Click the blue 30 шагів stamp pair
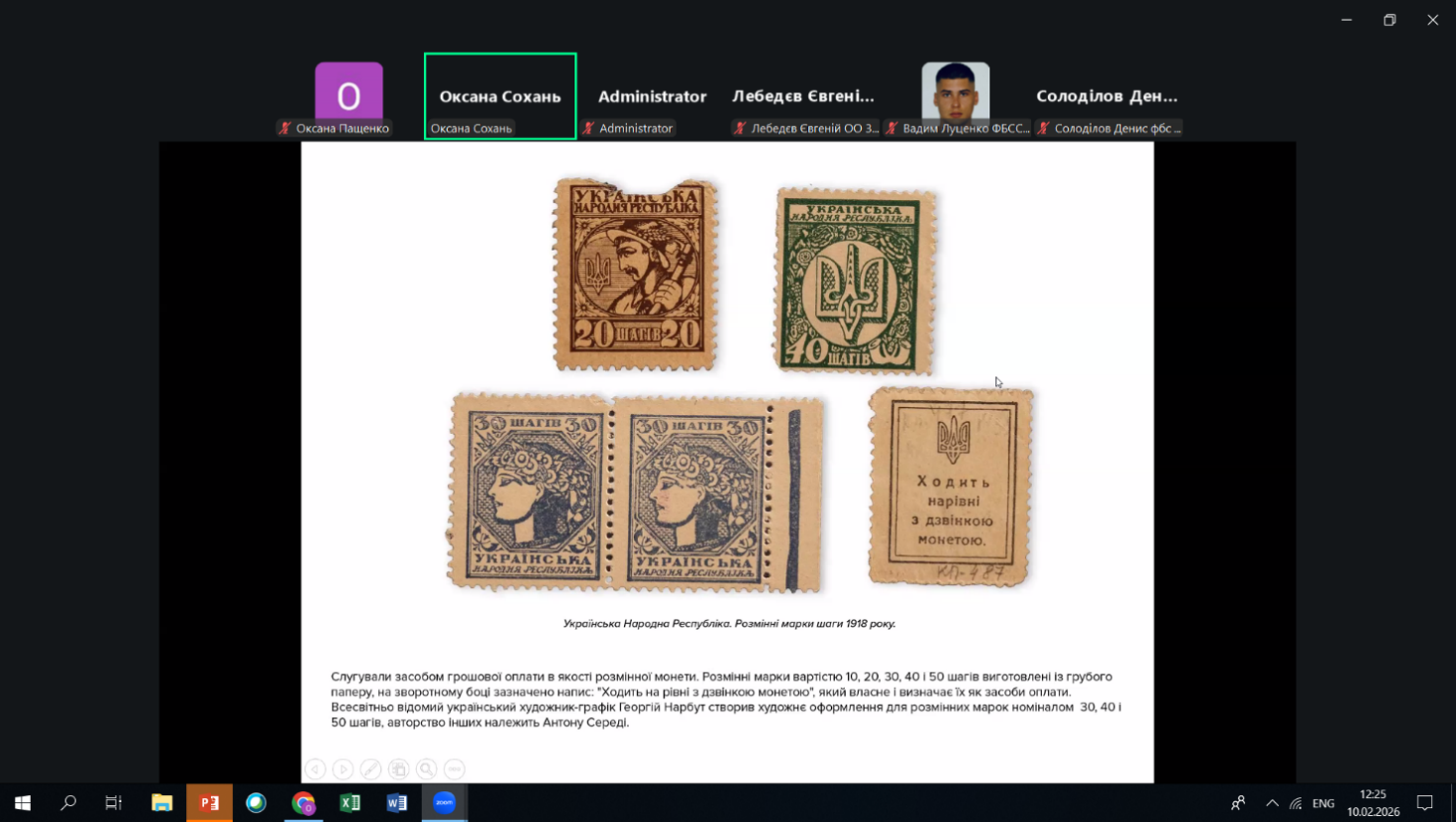Viewport: 1456px width, 822px height. [636, 492]
